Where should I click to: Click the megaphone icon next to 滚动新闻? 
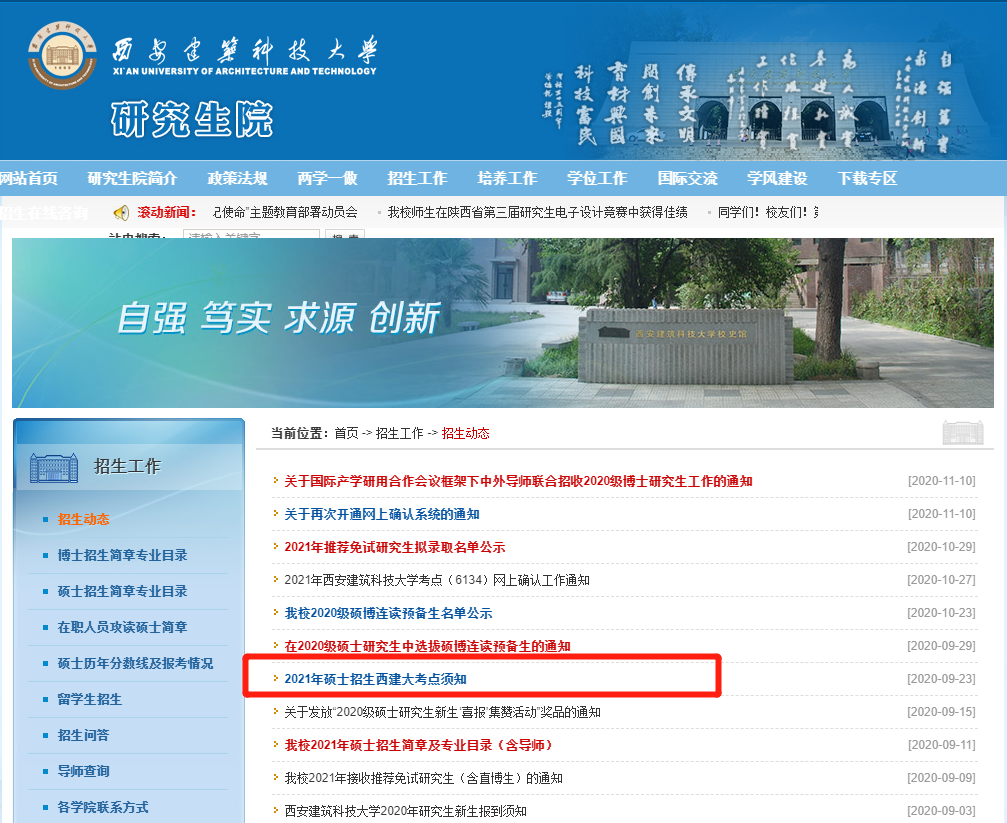[122, 212]
